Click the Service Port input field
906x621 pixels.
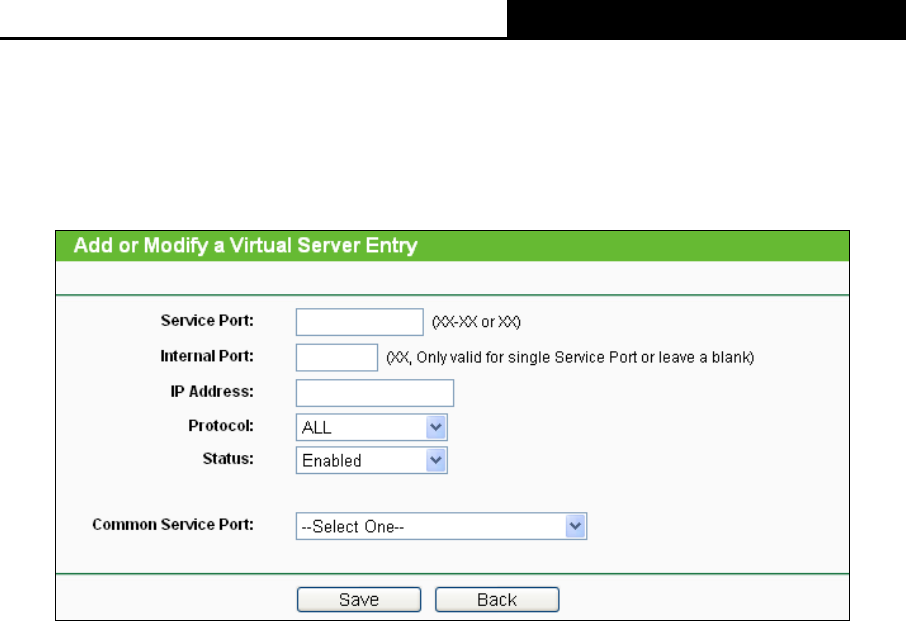tap(359, 322)
